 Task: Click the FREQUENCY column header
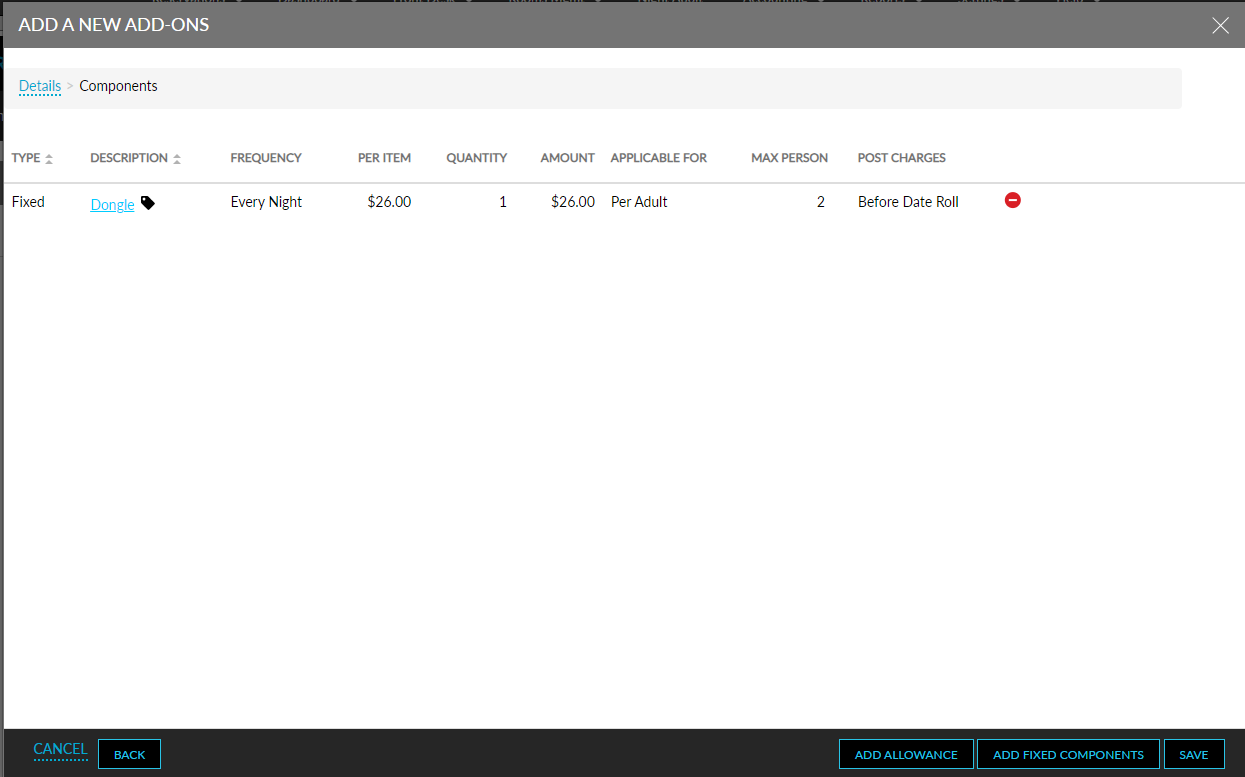266,157
